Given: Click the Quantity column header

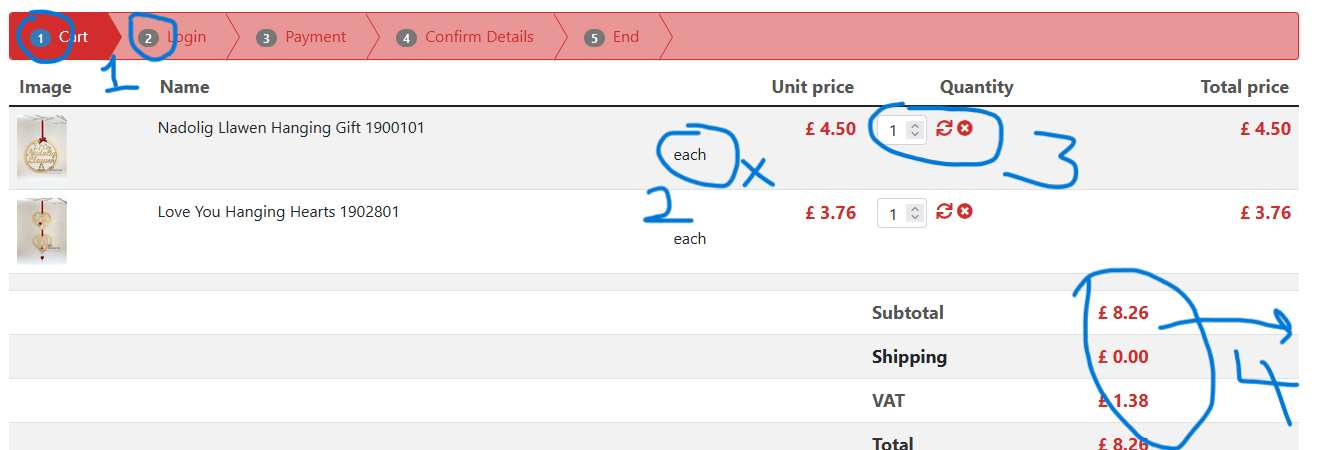Looking at the screenshot, I should pos(976,87).
